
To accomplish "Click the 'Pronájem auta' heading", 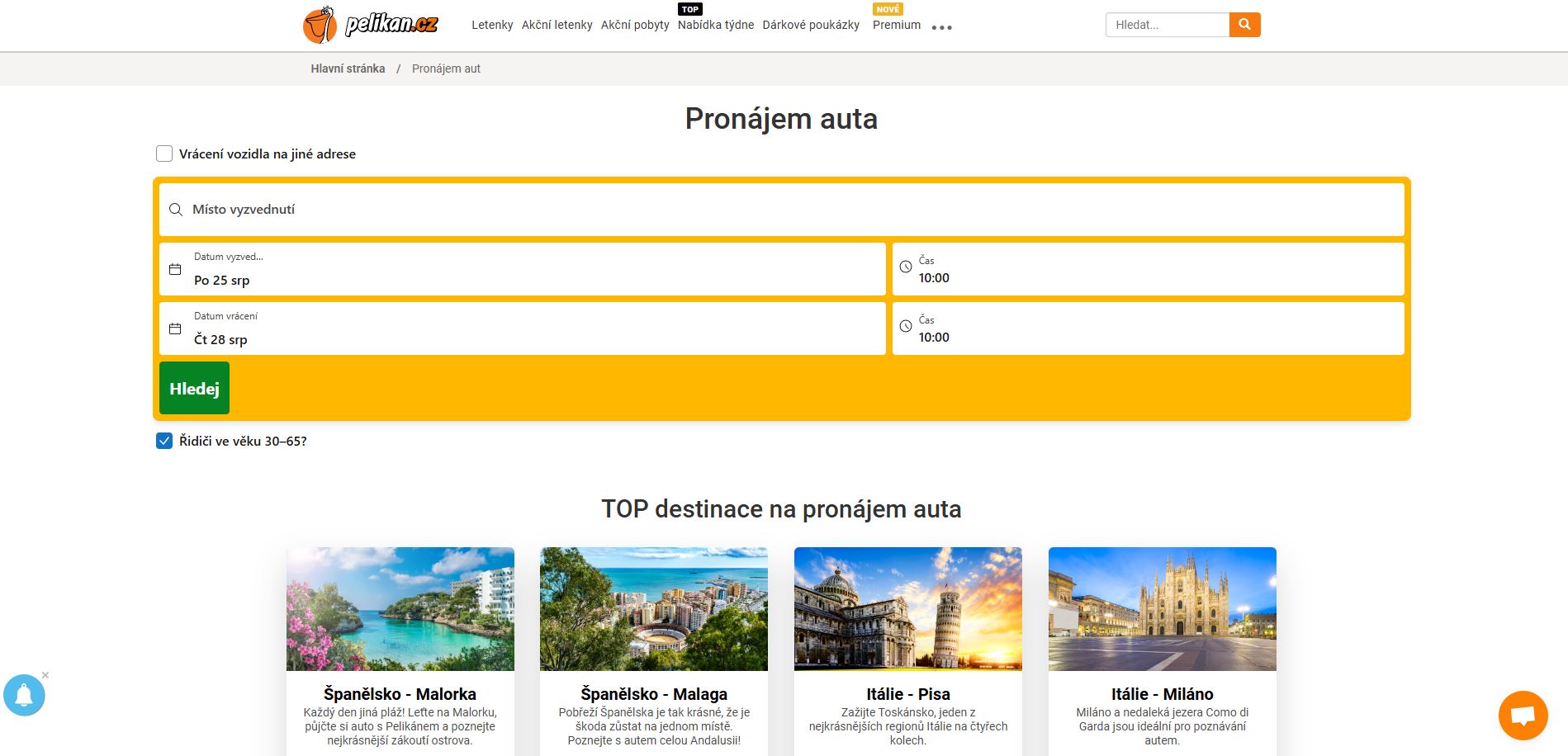I will pyautogui.click(x=781, y=119).
